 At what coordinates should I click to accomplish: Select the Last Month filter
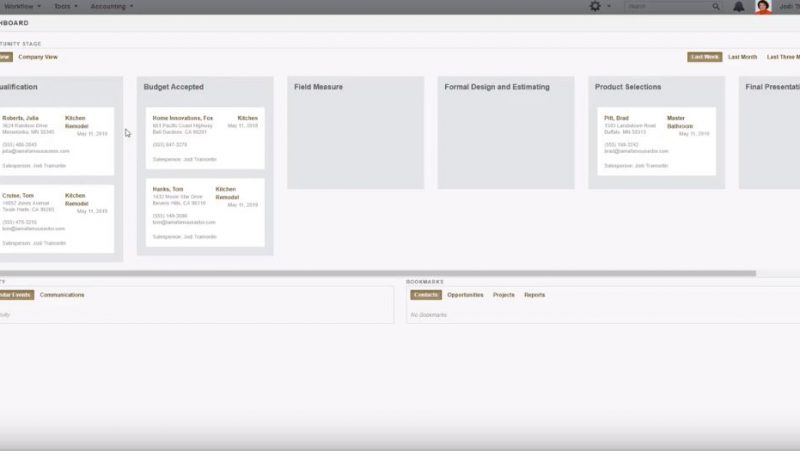pyautogui.click(x=742, y=57)
